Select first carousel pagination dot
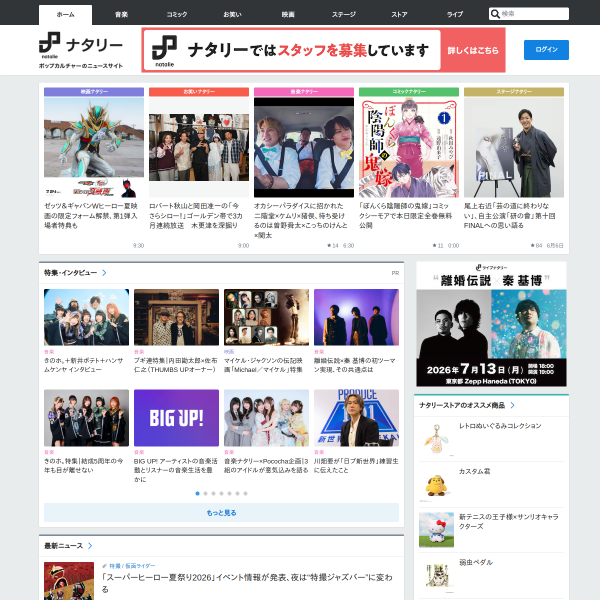This screenshot has width=600, height=600. 197,493
